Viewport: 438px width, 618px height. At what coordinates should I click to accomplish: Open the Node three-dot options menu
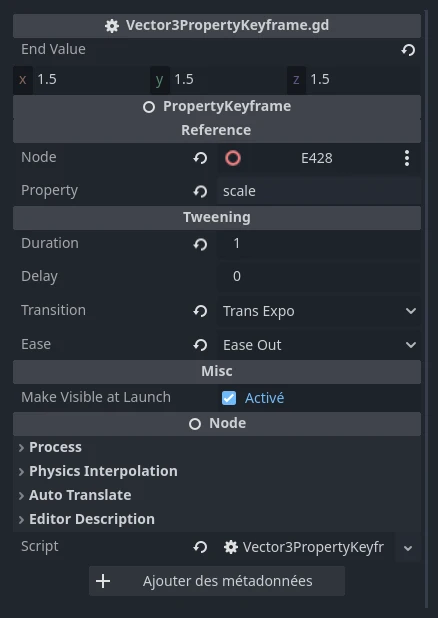pyautogui.click(x=407, y=158)
